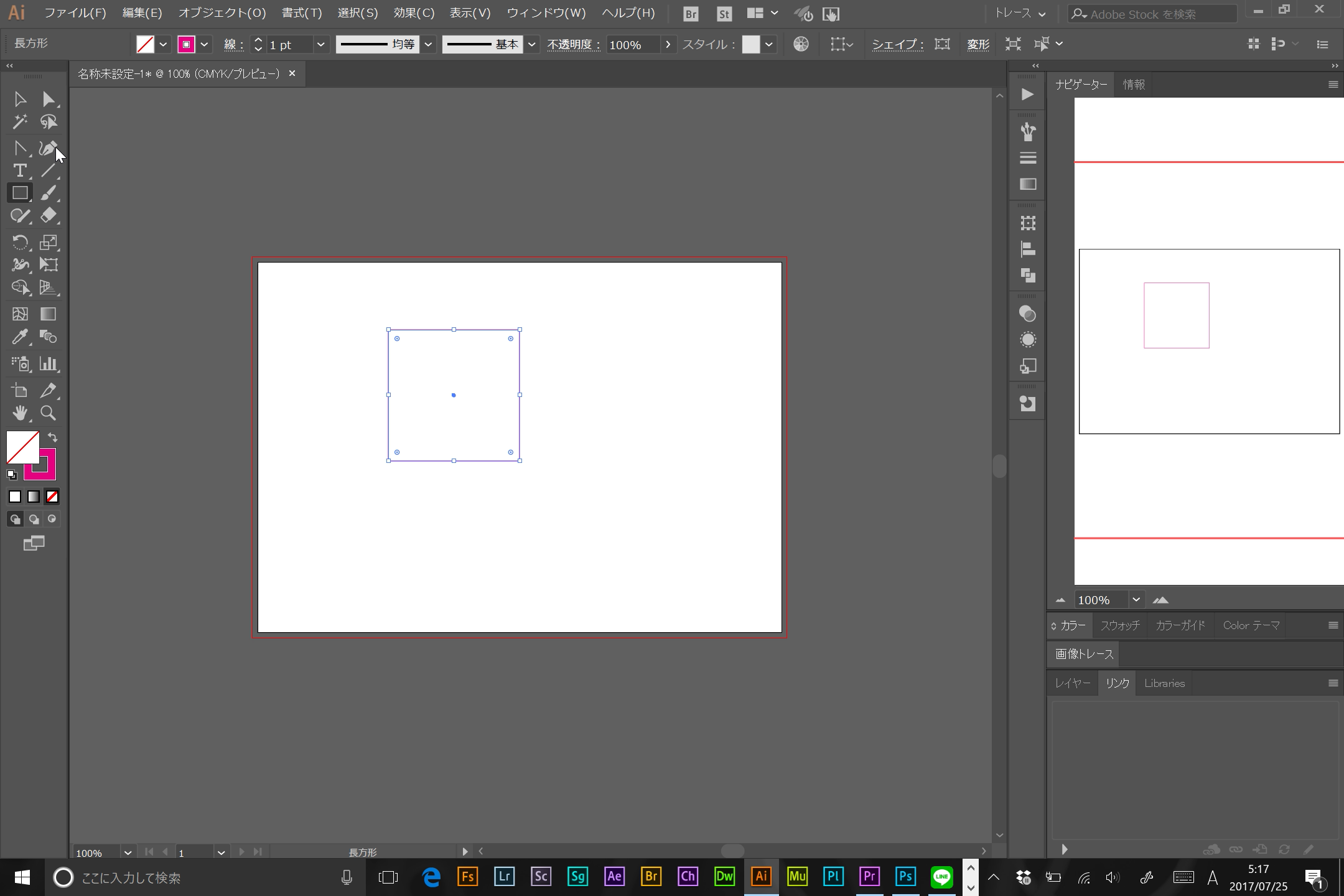The image size is (1344, 896).
Task: Select the Zoom tool in toolbar
Action: point(48,413)
